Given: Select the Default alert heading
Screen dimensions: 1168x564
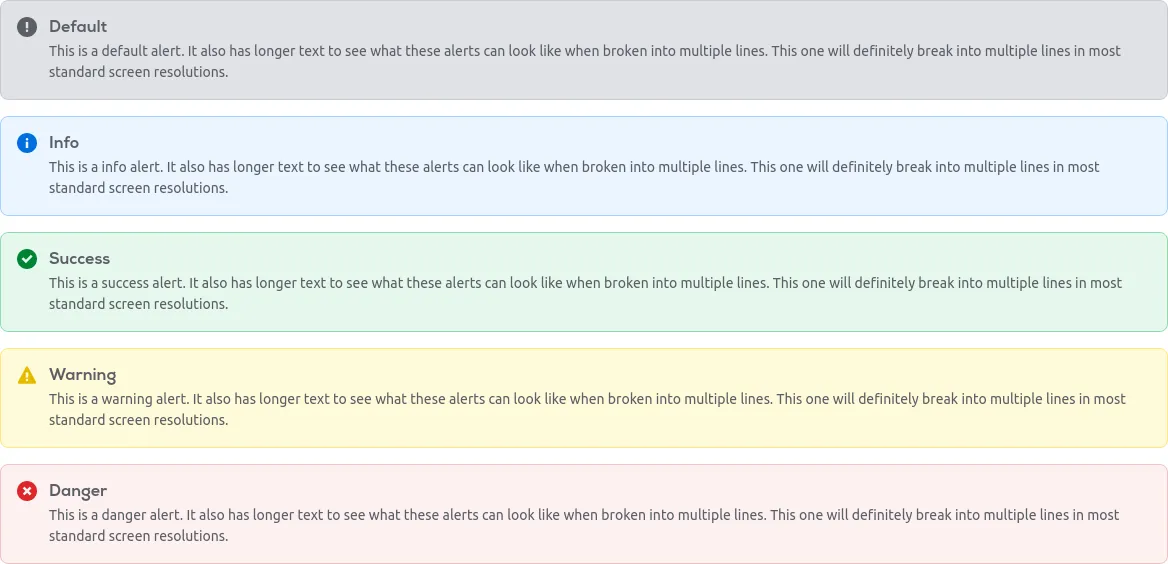Looking at the screenshot, I should (x=78, y=27).
